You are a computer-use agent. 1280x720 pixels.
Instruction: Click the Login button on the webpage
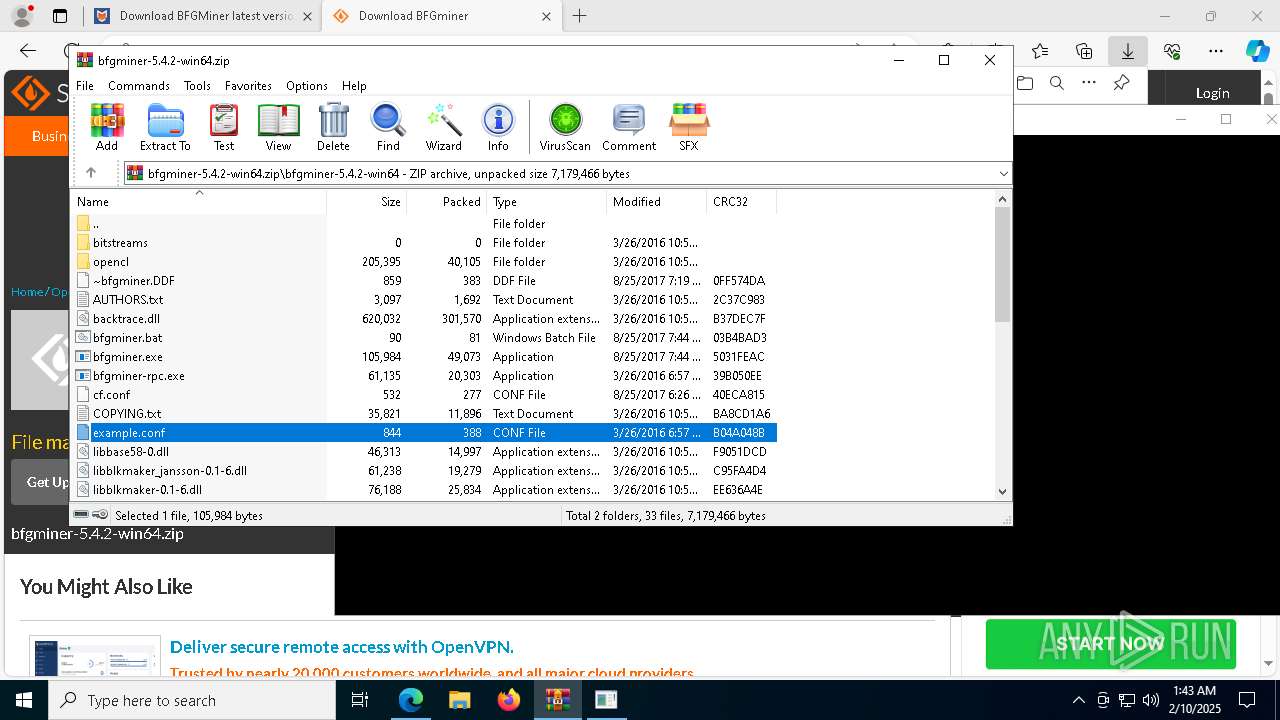point(1212,93)
